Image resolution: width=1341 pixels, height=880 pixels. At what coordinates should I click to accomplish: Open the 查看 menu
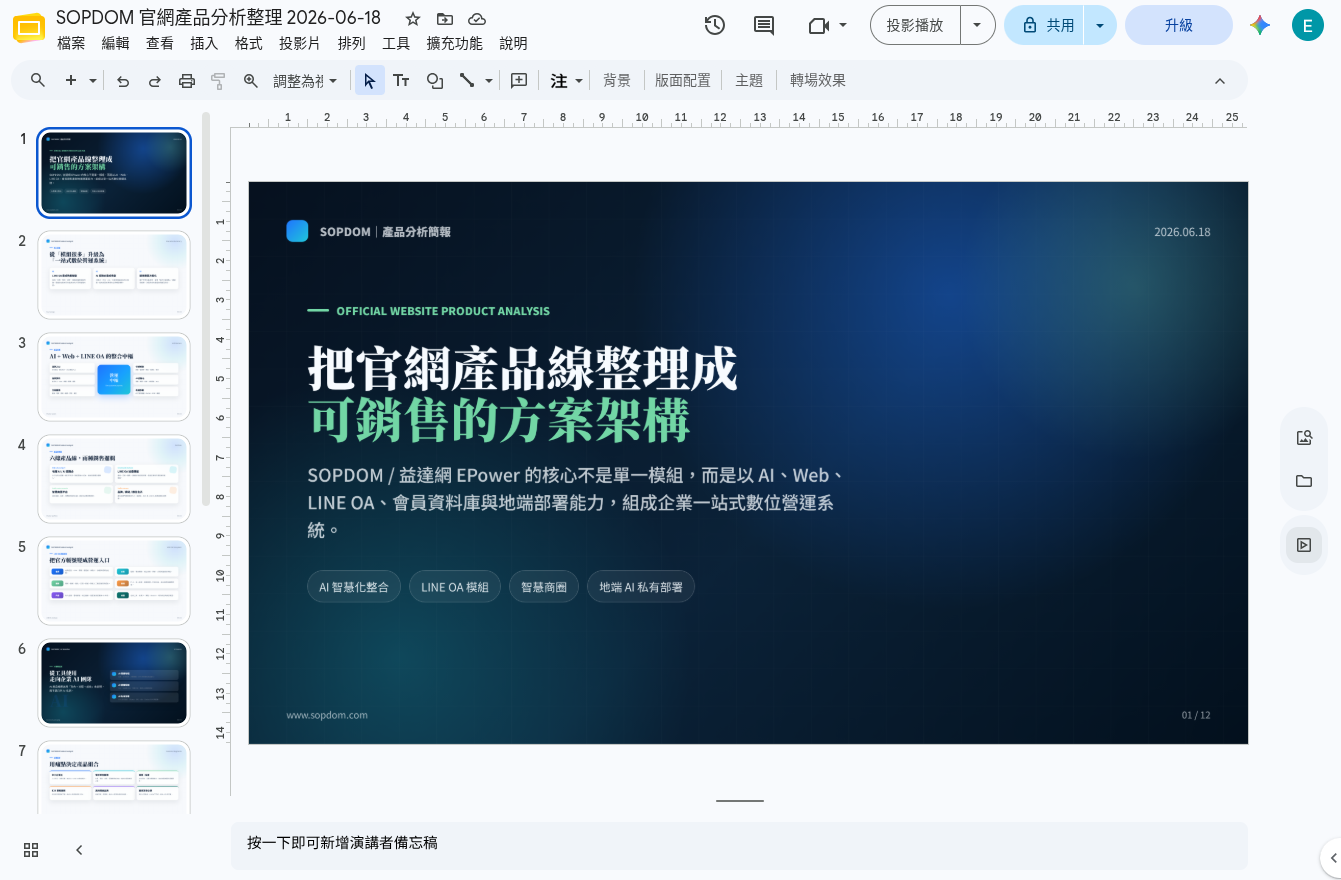click(160, 43)
